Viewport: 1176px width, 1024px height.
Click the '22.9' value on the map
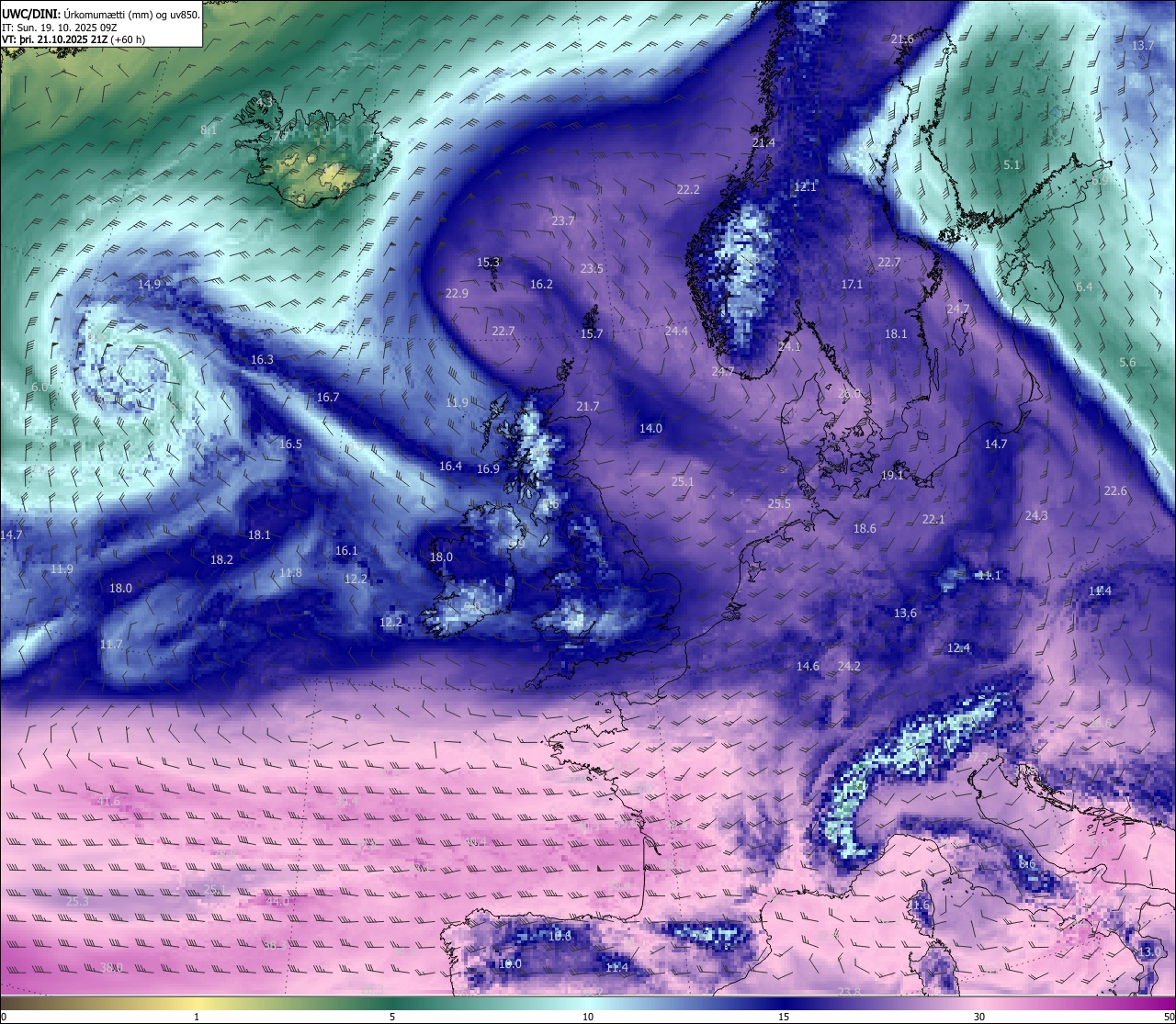coord(457,293)
